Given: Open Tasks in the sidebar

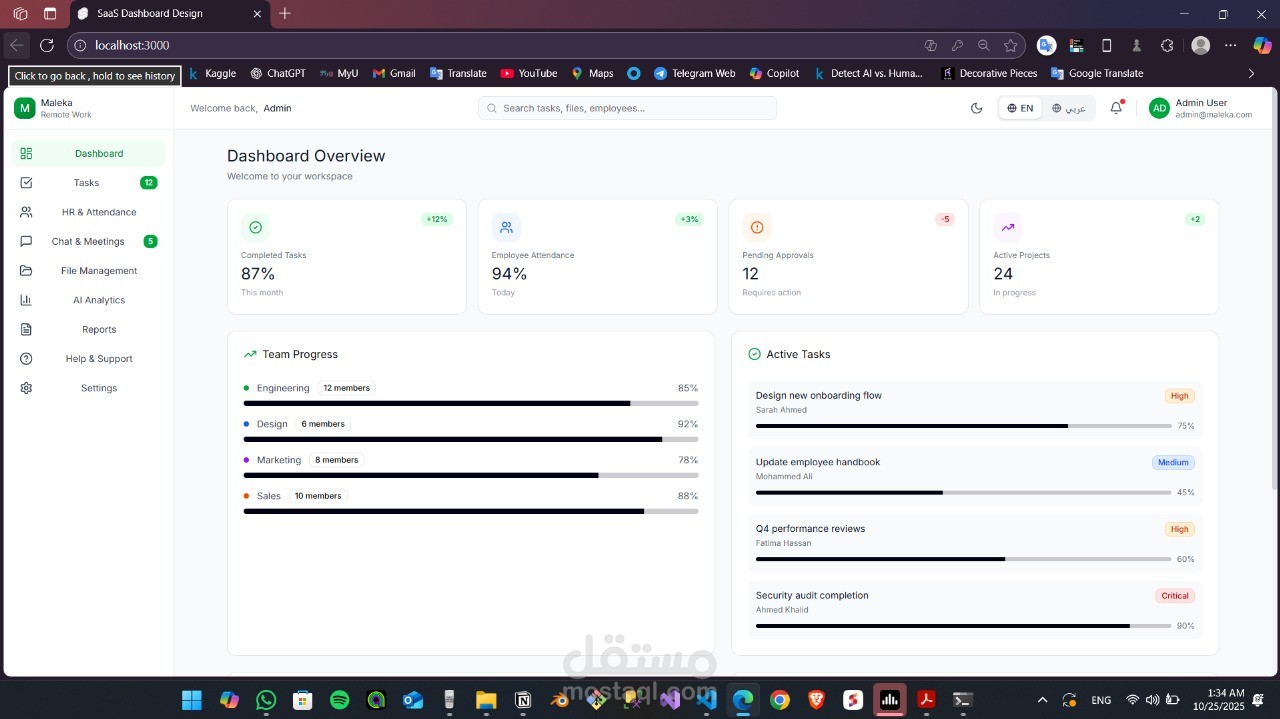Looking at the screenshot, I should pyautogui.click(x=88, y=183).
